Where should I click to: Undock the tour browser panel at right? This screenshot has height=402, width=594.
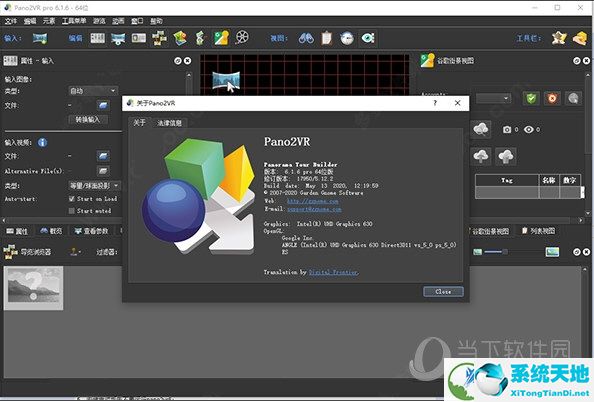point(576,252)
